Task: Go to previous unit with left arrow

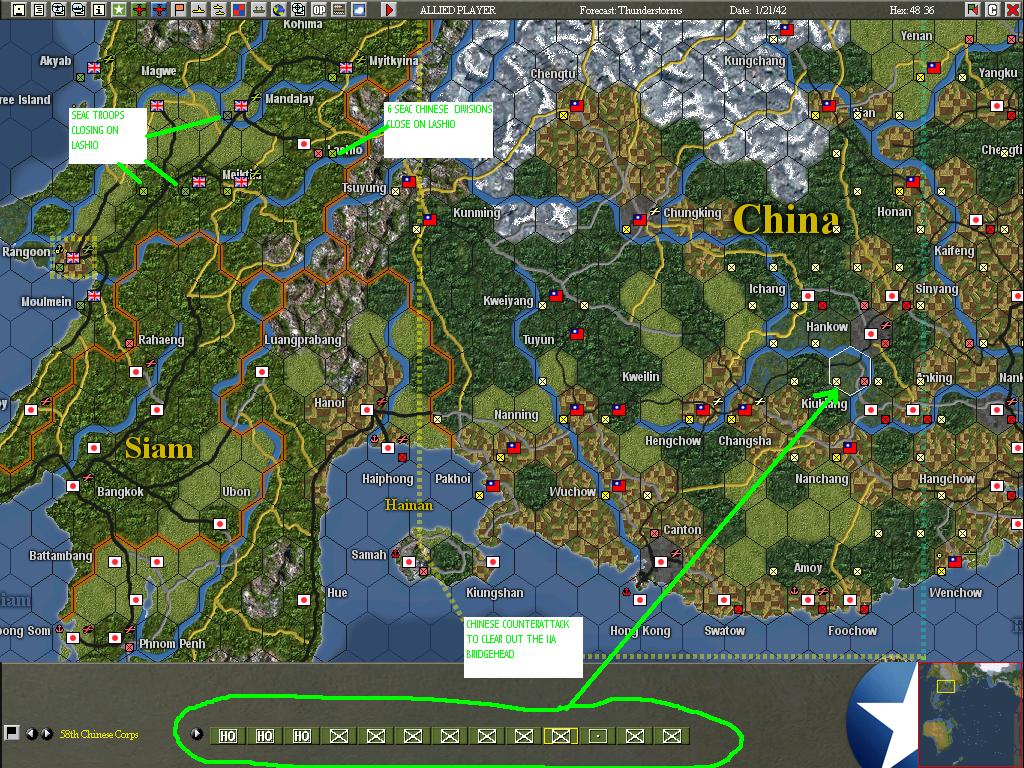Action: pos(31,733)
